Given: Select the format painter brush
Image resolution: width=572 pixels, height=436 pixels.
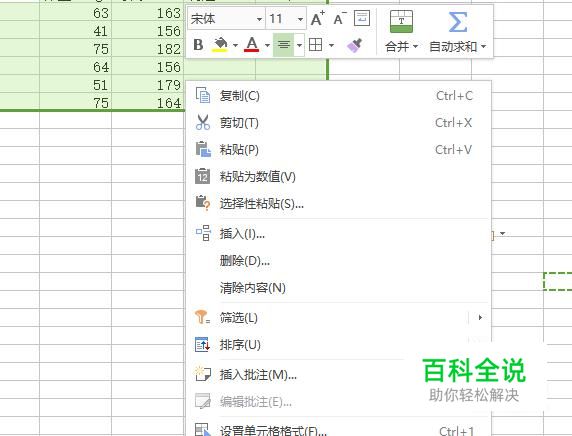Looking at the screenshot, I should (354, 45).
